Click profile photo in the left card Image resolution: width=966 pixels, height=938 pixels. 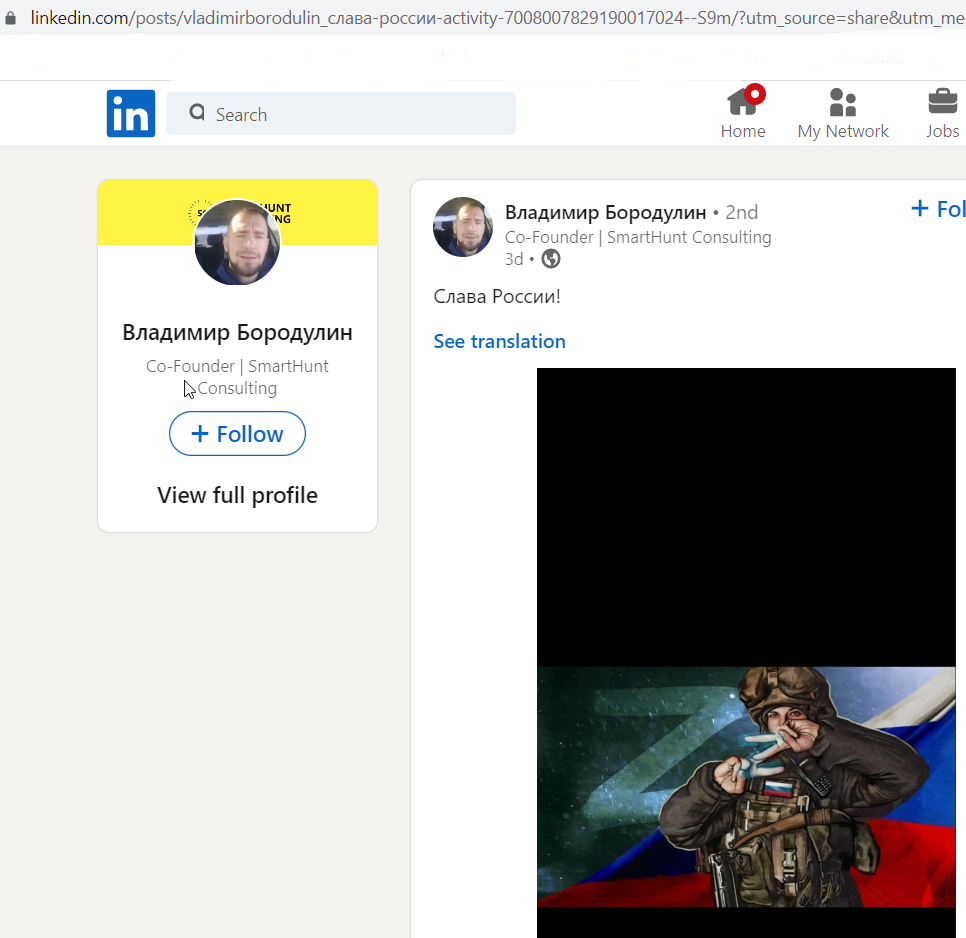coord(237,242)
